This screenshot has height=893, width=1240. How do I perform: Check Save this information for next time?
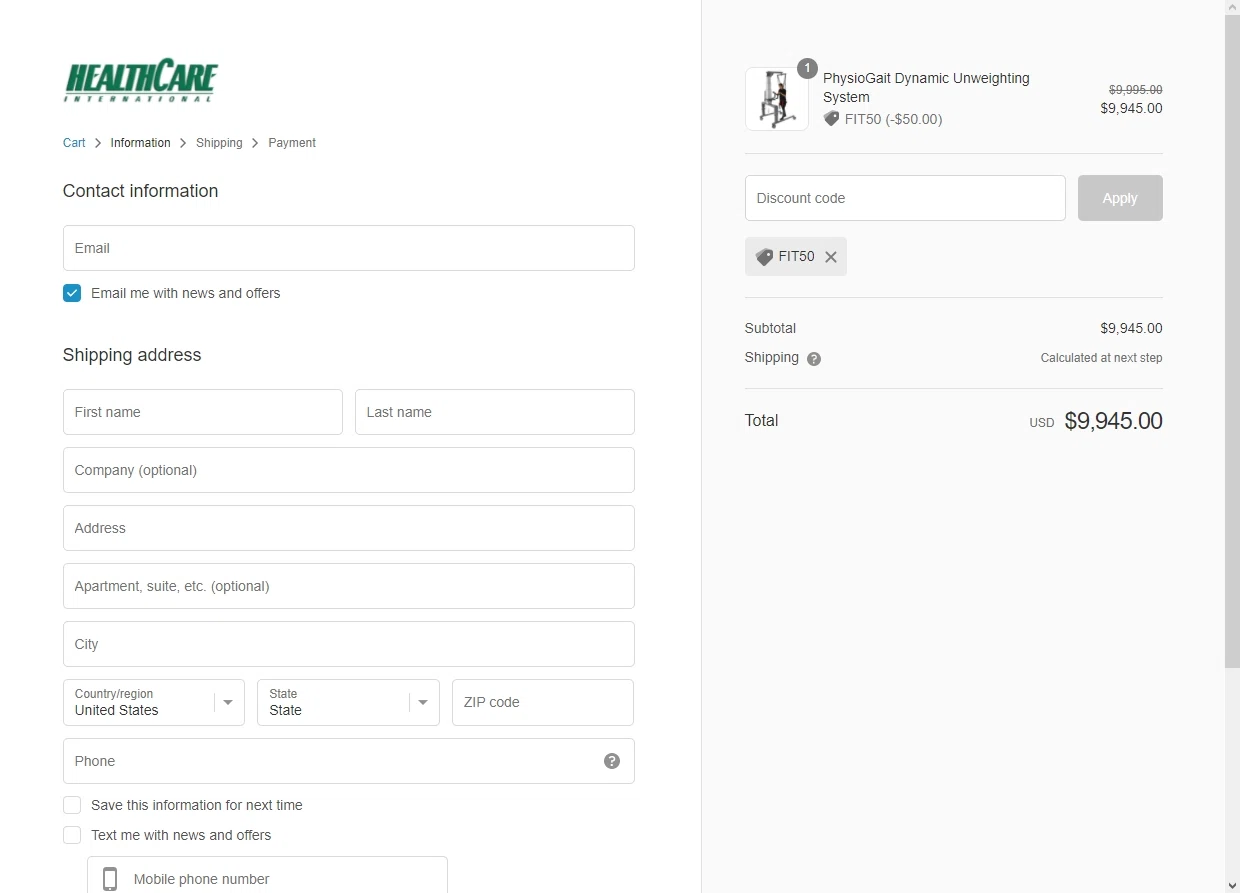tap(72, 805)
